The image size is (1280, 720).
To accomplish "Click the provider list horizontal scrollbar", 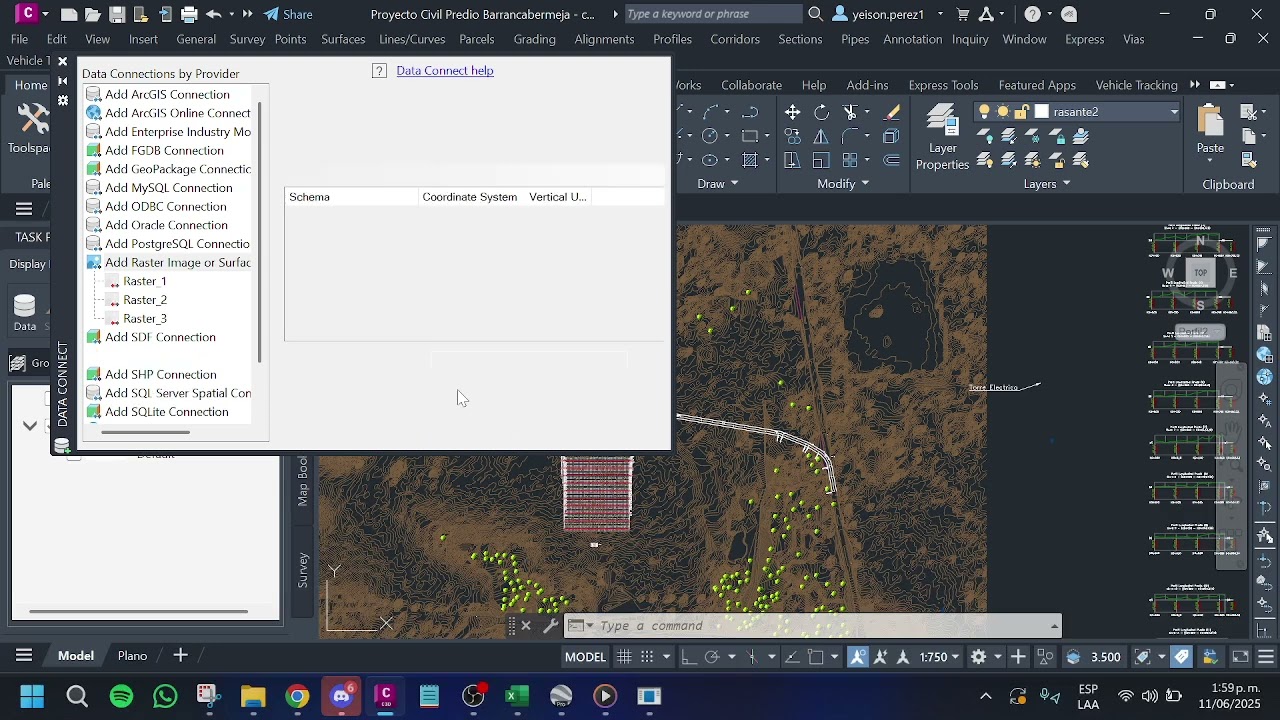I will tap(145, 432).
